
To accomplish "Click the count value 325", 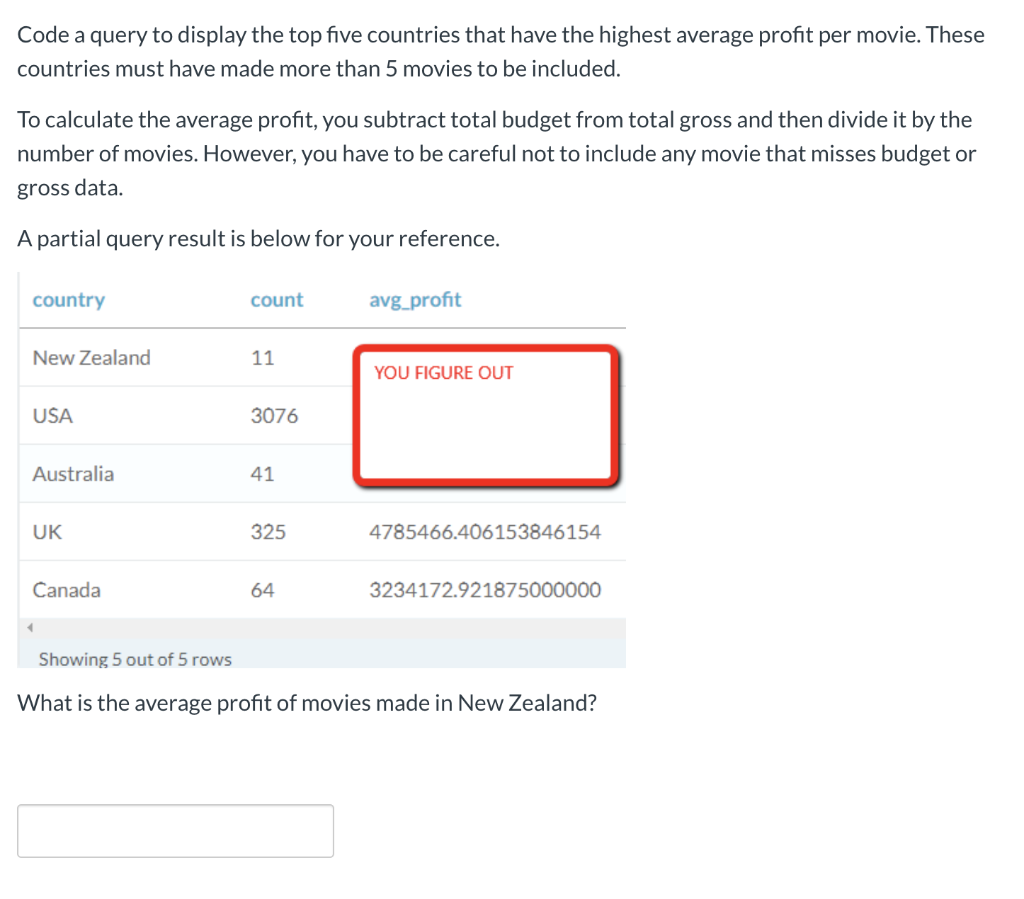I will coord(268,532).
